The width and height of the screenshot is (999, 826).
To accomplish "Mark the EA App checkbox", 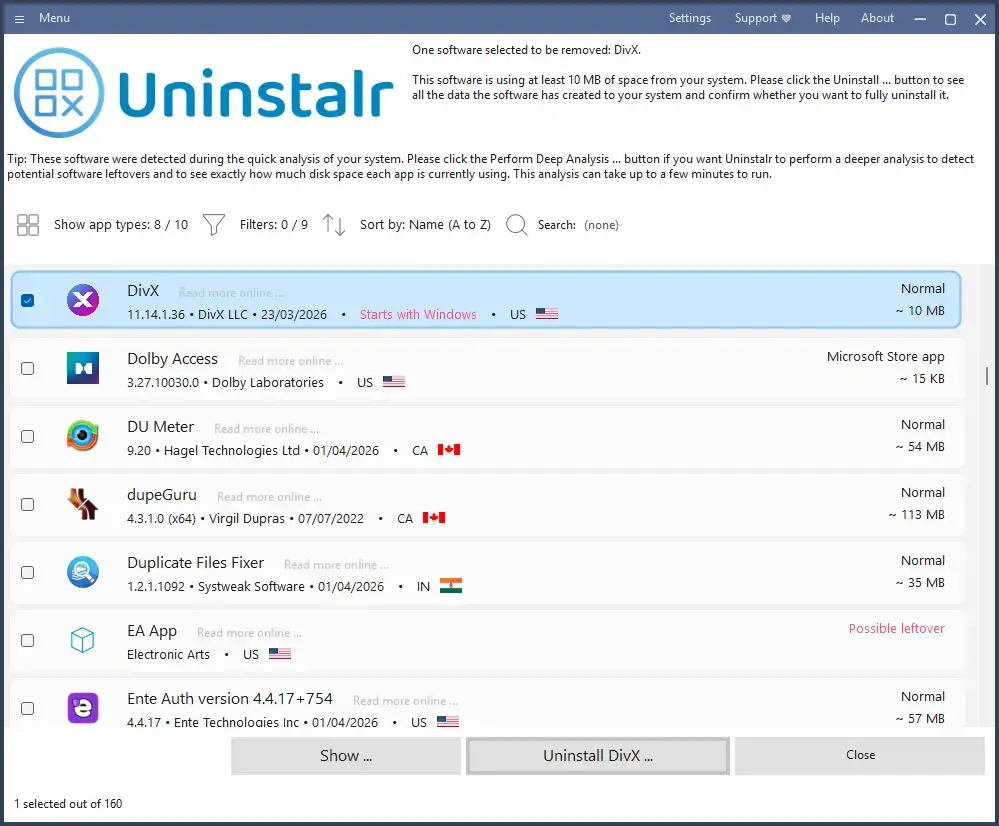I will pos(27,641).
